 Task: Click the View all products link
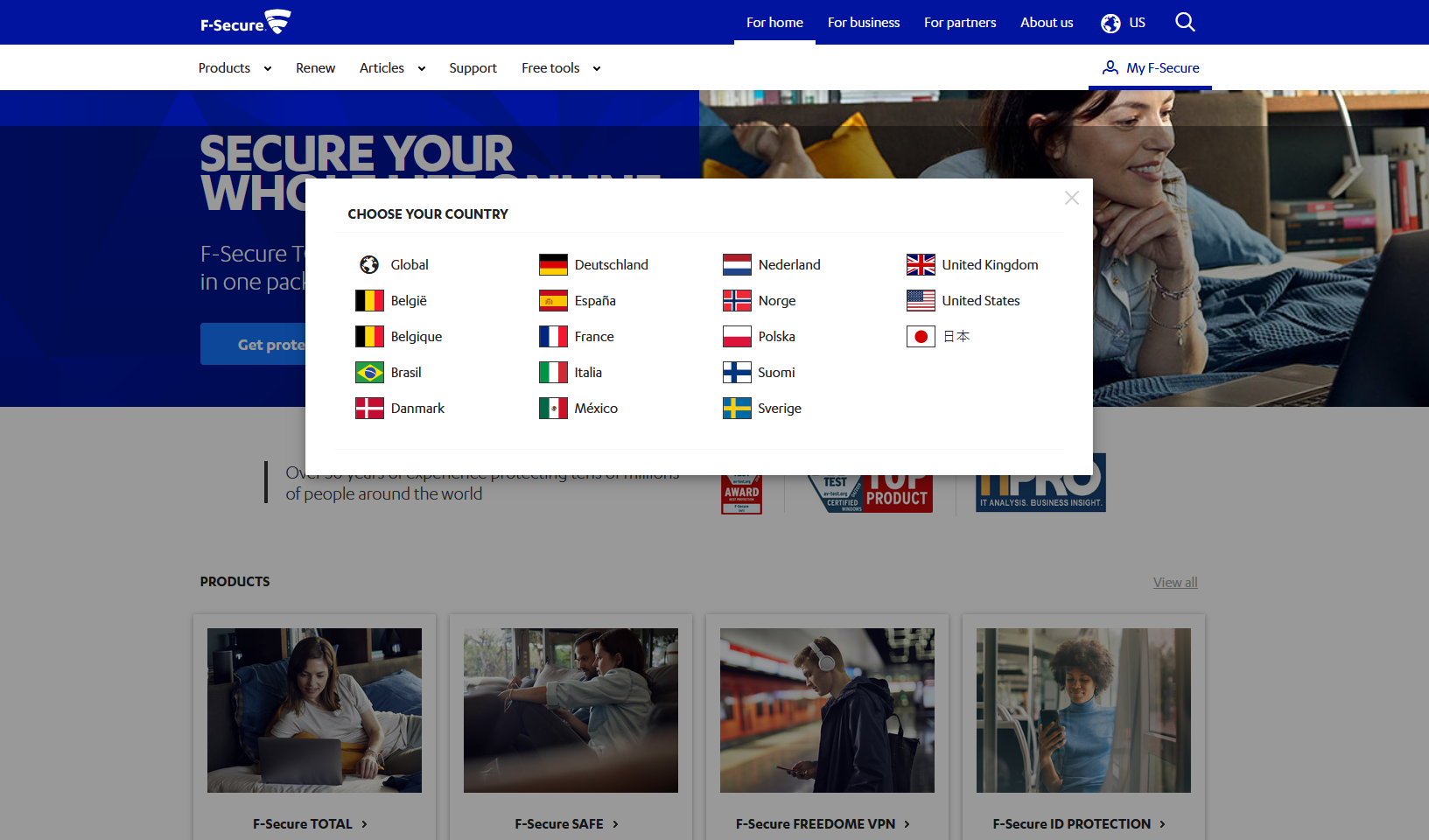(x=1174, y=583)
